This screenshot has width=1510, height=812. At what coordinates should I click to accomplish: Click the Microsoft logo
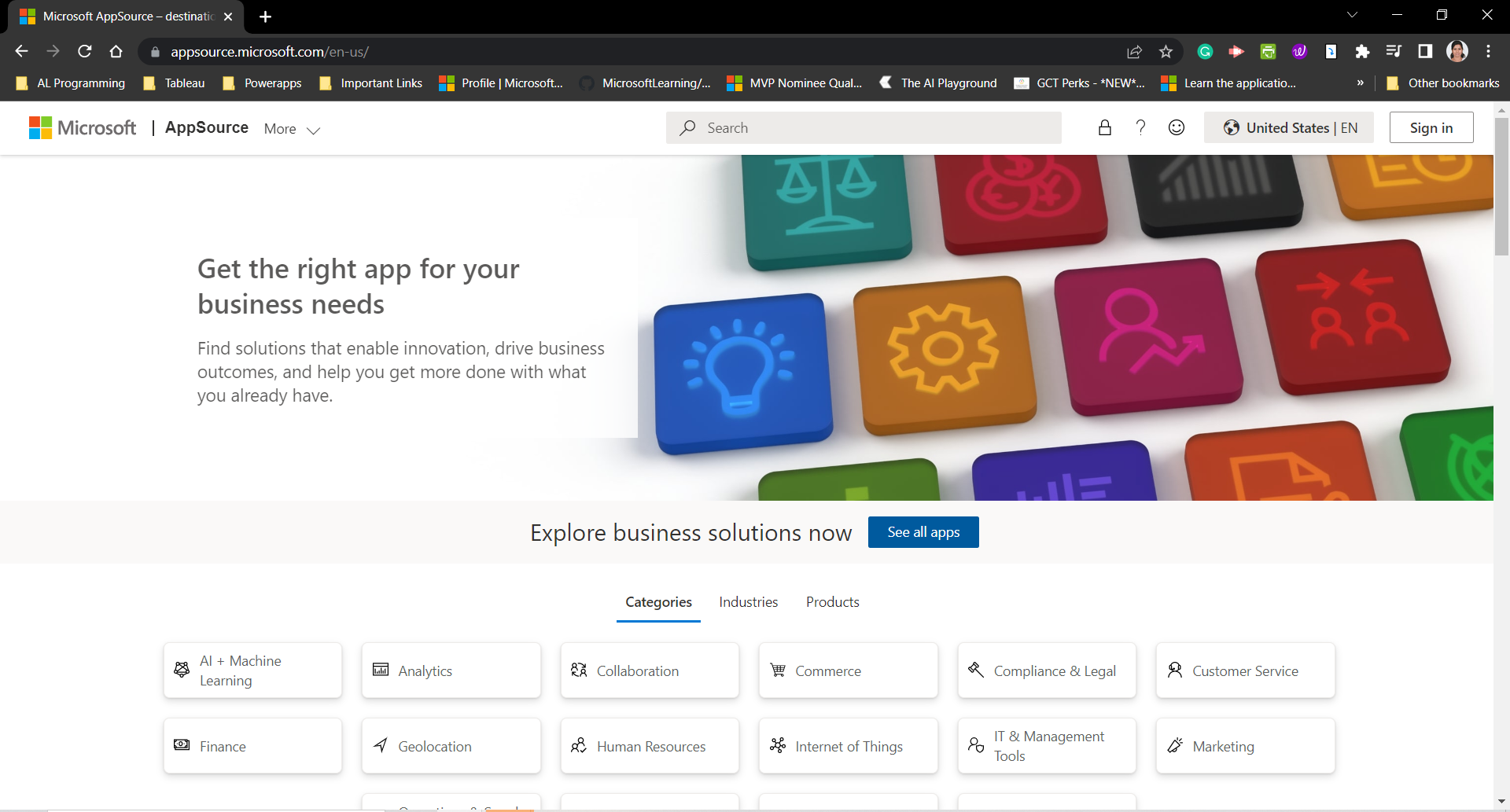point(83,127)
